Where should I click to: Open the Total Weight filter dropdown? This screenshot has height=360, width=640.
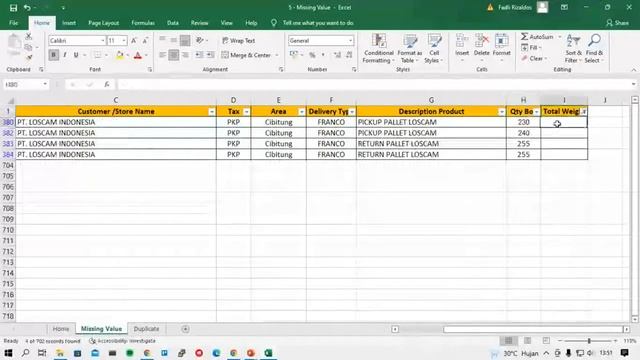(584, 112)
